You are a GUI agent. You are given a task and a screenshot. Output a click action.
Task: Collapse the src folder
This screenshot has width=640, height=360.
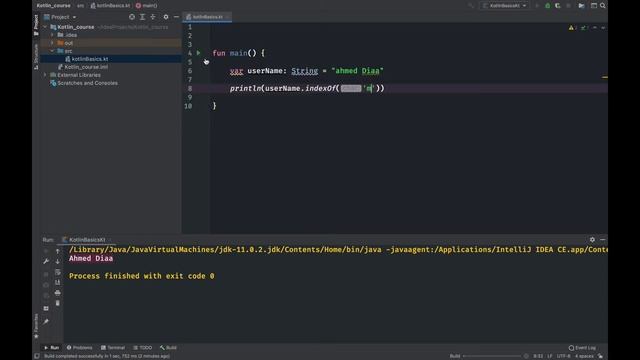(52, 51)
